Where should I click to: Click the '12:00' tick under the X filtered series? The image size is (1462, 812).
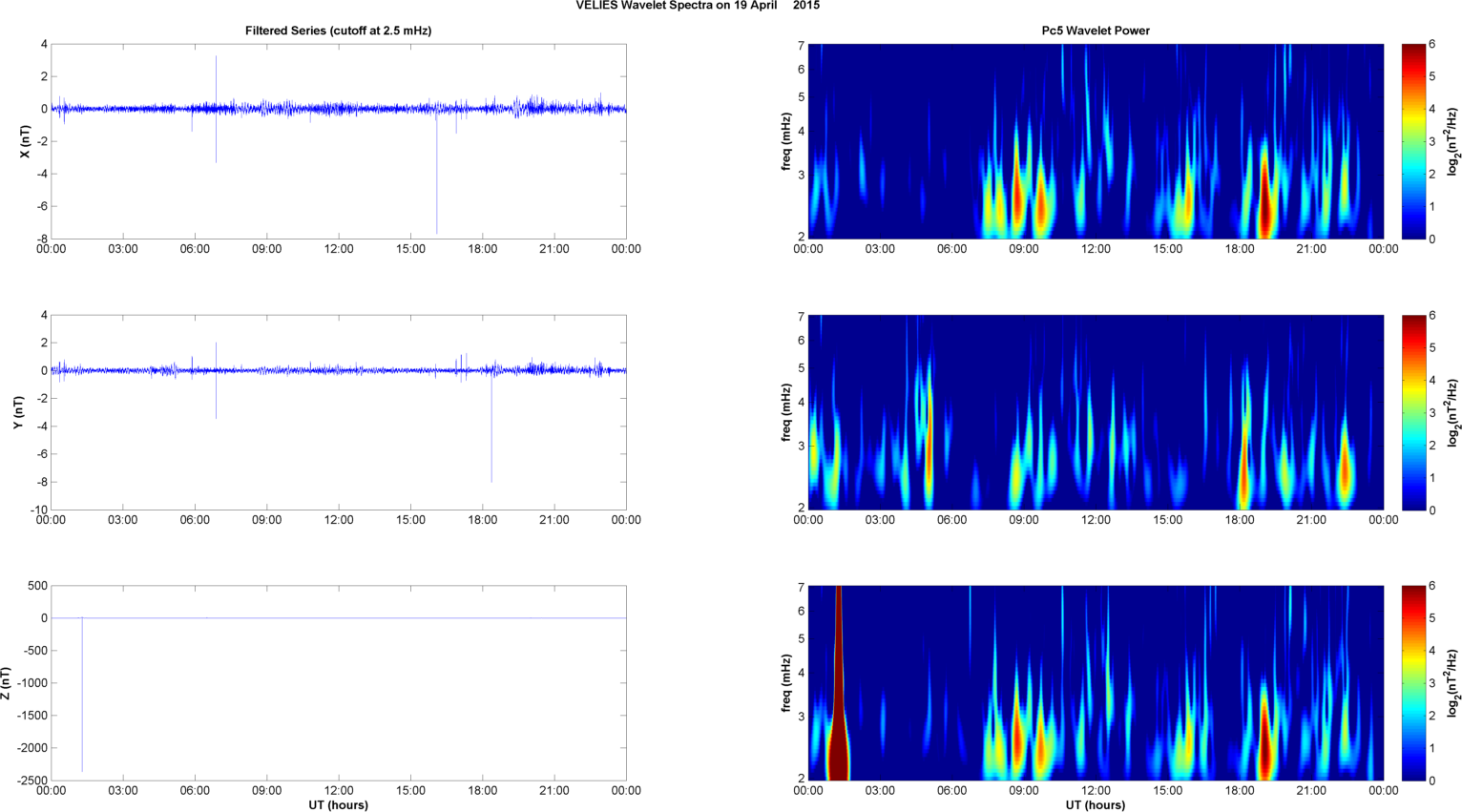point(339,249)
